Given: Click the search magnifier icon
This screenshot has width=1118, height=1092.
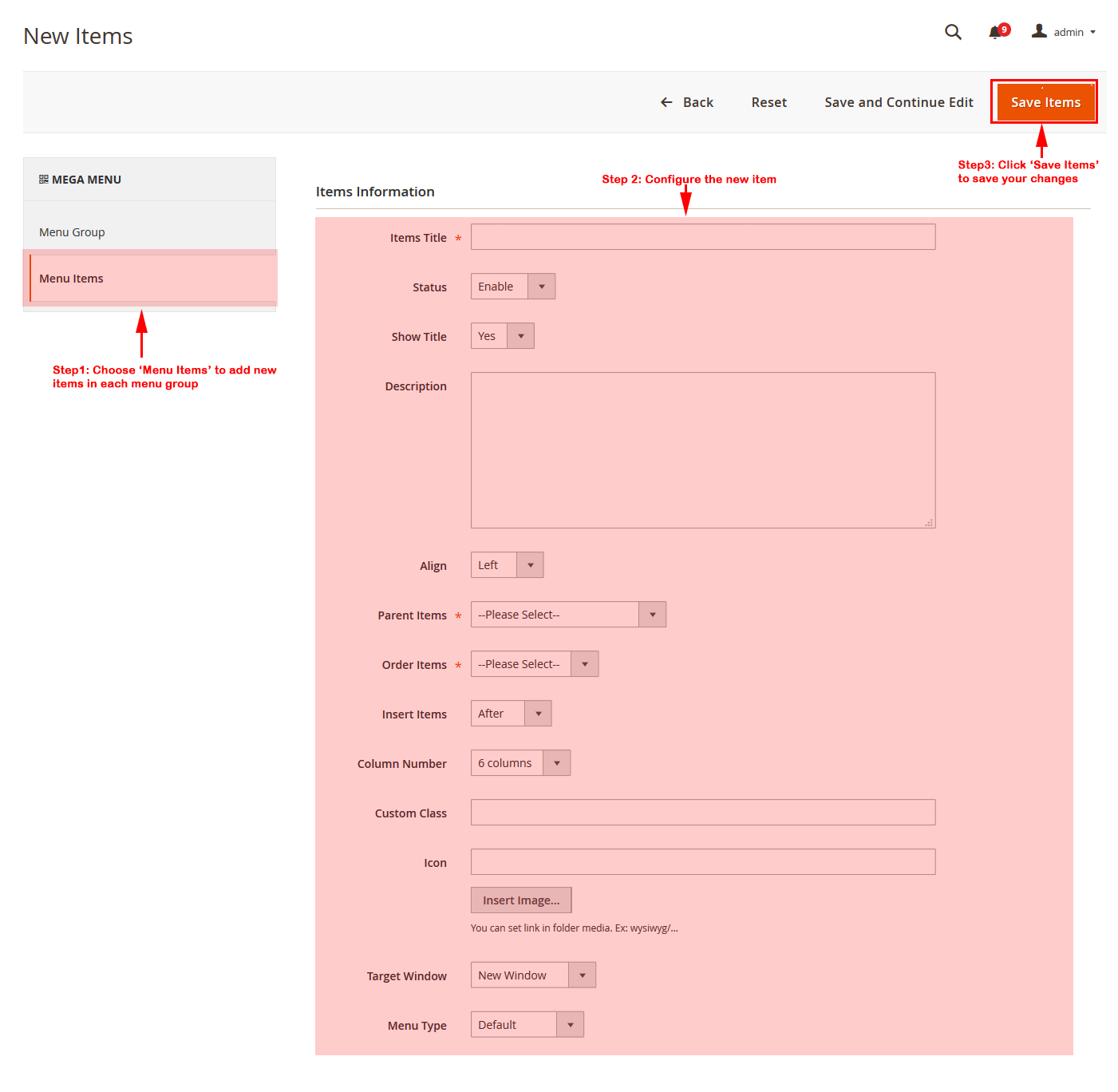Looking at the screenshot, I should point(953,32).
